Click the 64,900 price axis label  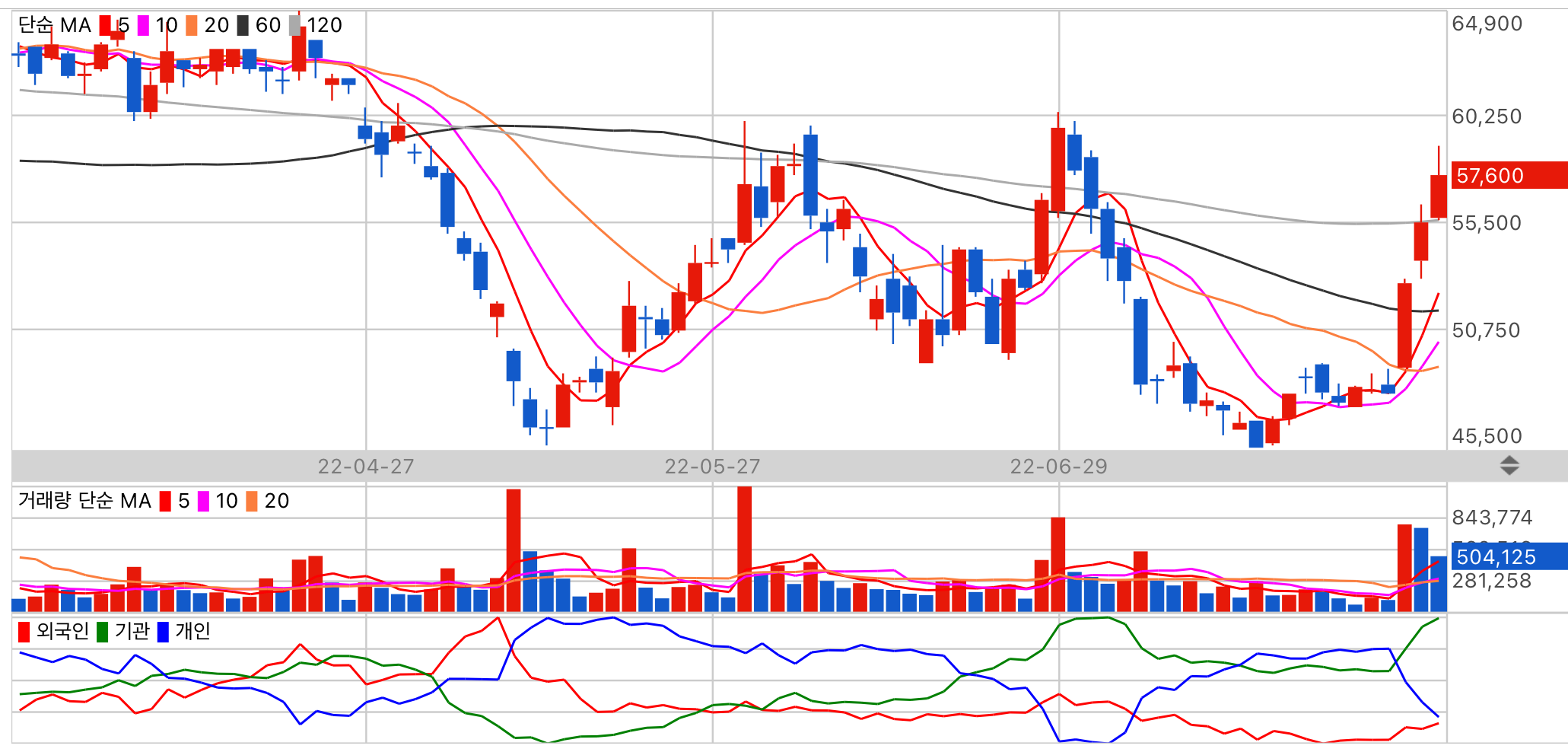1487,24
